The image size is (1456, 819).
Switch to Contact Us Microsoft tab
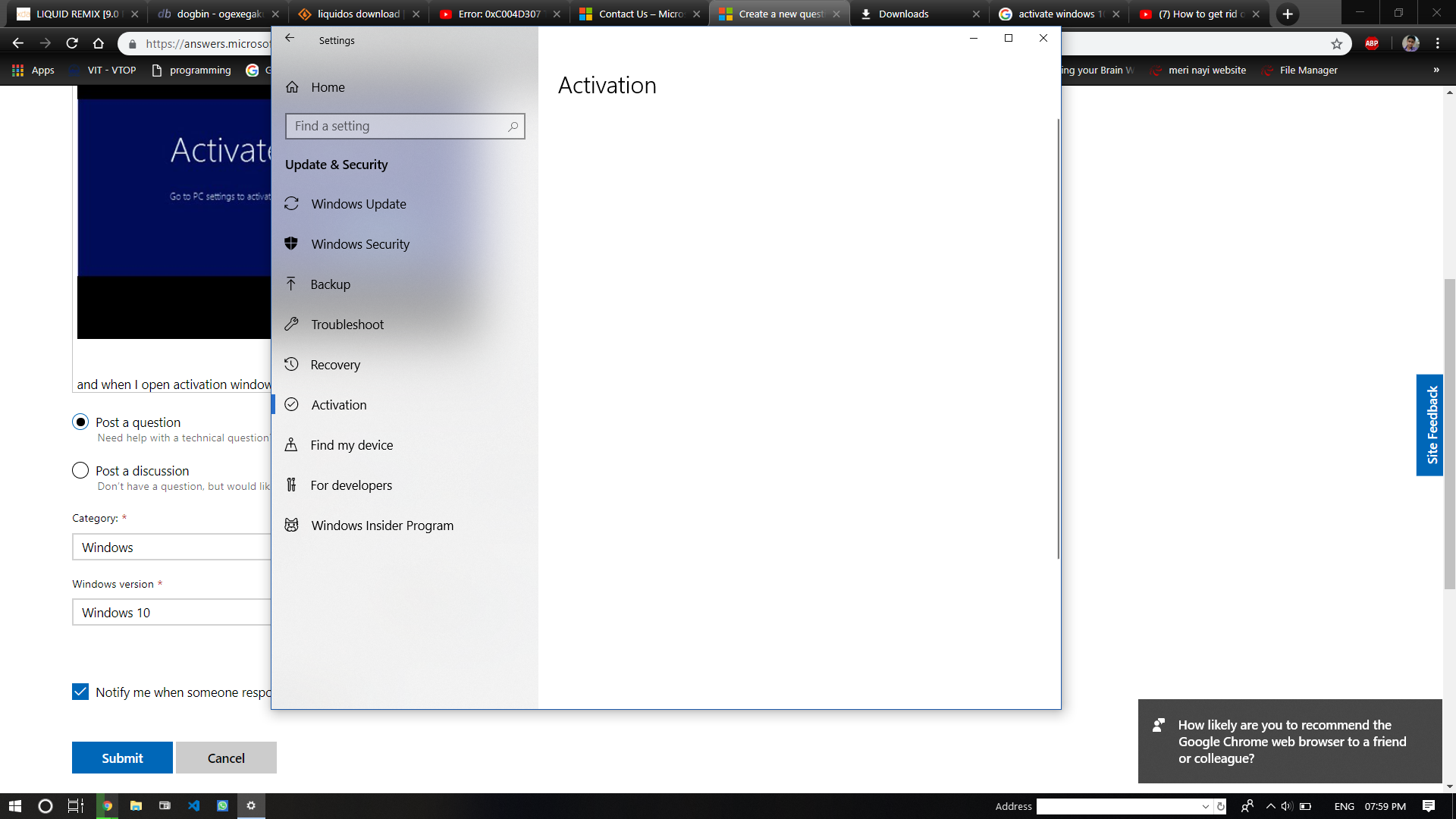click(640, 14)
